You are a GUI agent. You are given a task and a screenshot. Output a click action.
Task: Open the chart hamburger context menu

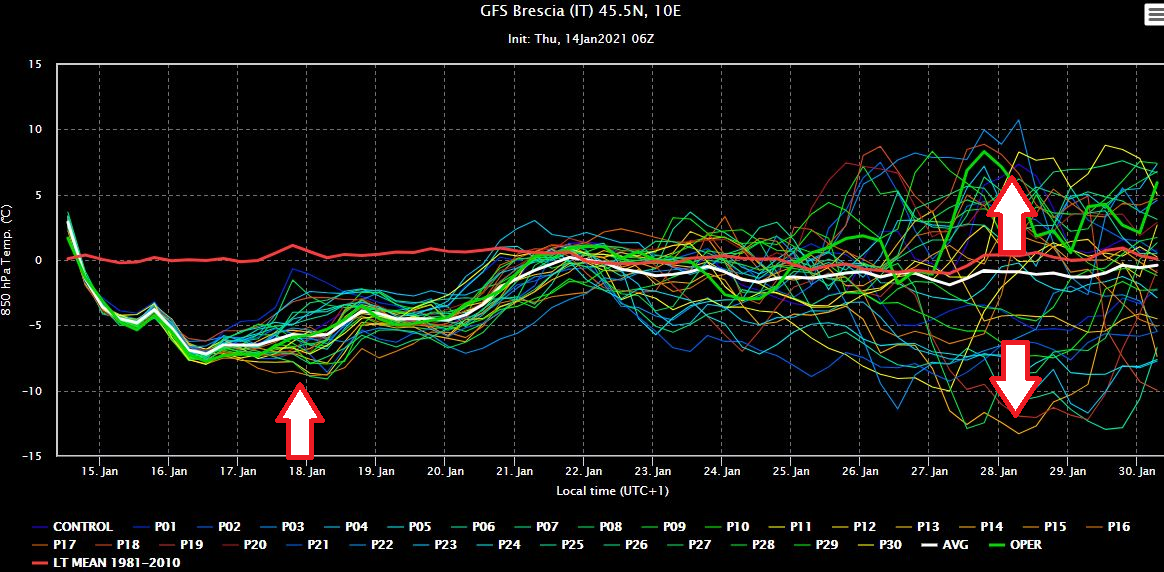1154,13
